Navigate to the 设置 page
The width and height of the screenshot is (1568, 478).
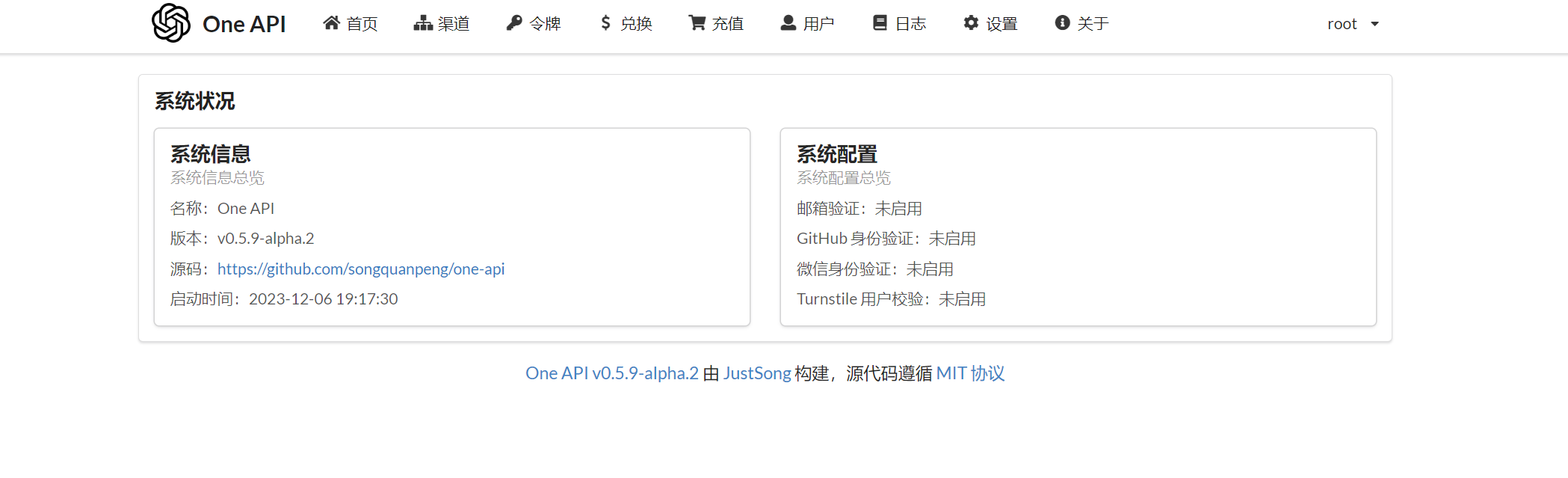(991, 24)
